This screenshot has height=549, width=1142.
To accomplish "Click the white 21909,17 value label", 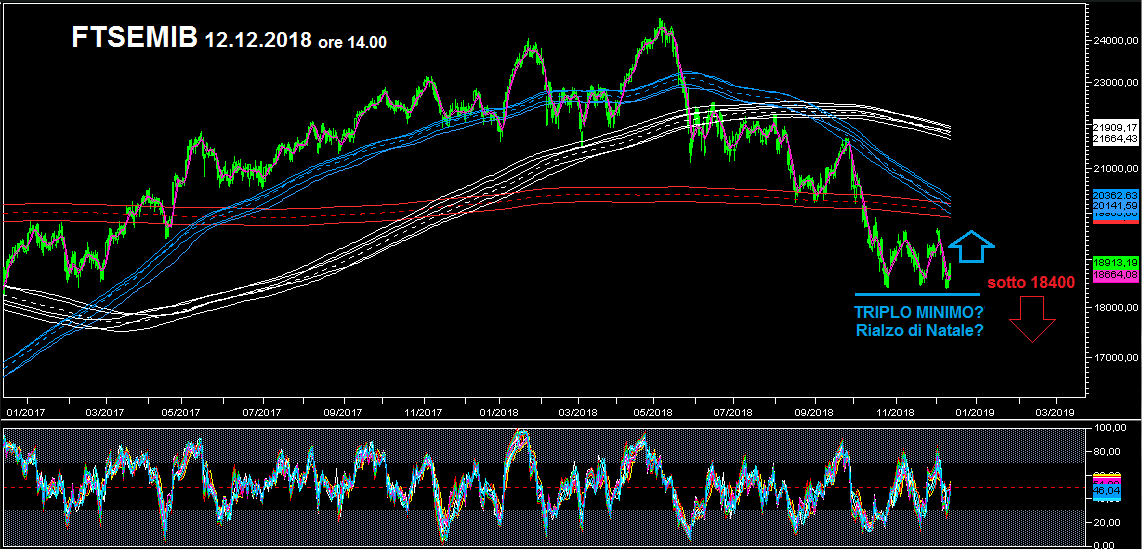I will click(1114, 127).
